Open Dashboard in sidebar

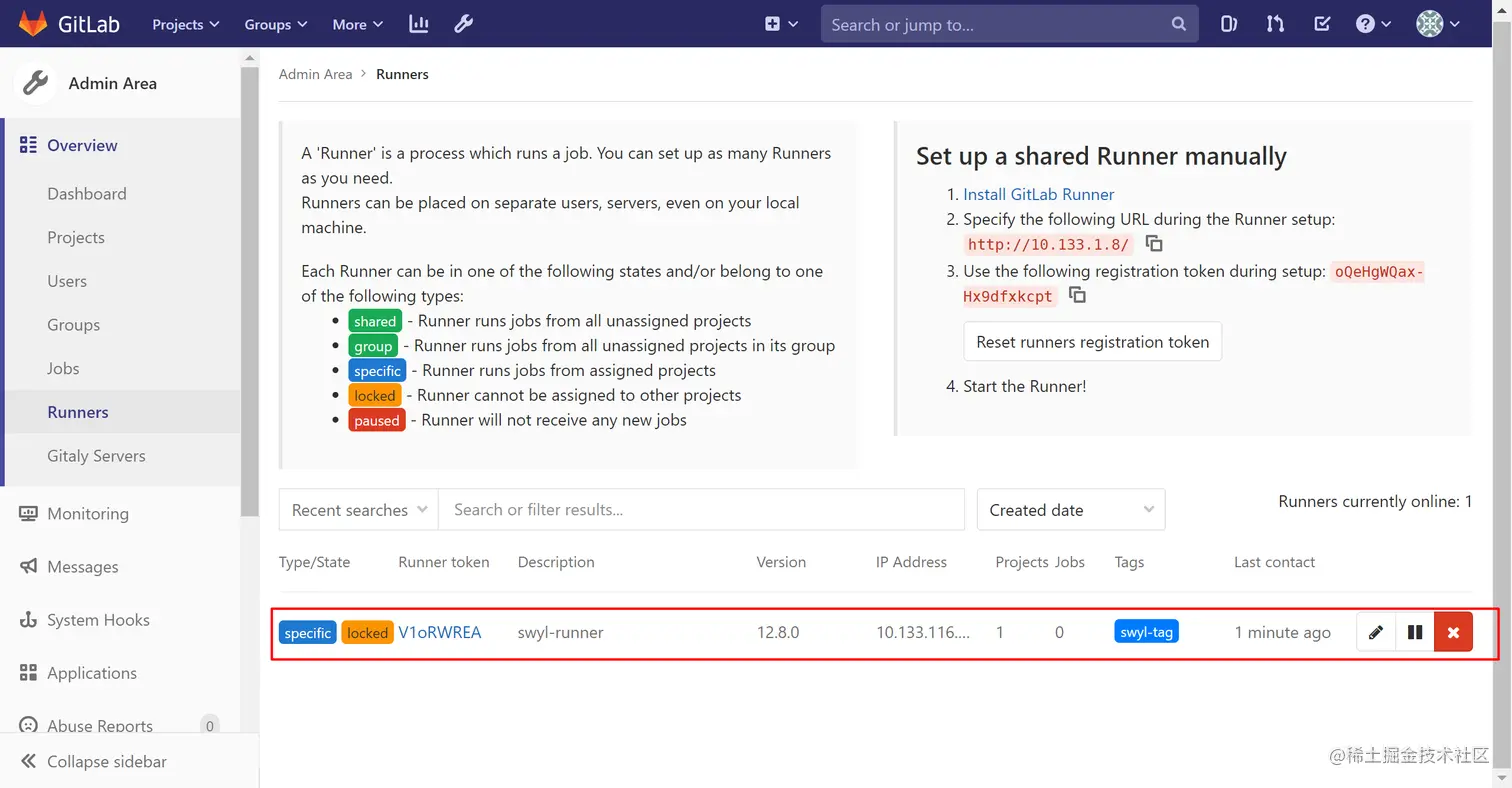coord(87,194)
